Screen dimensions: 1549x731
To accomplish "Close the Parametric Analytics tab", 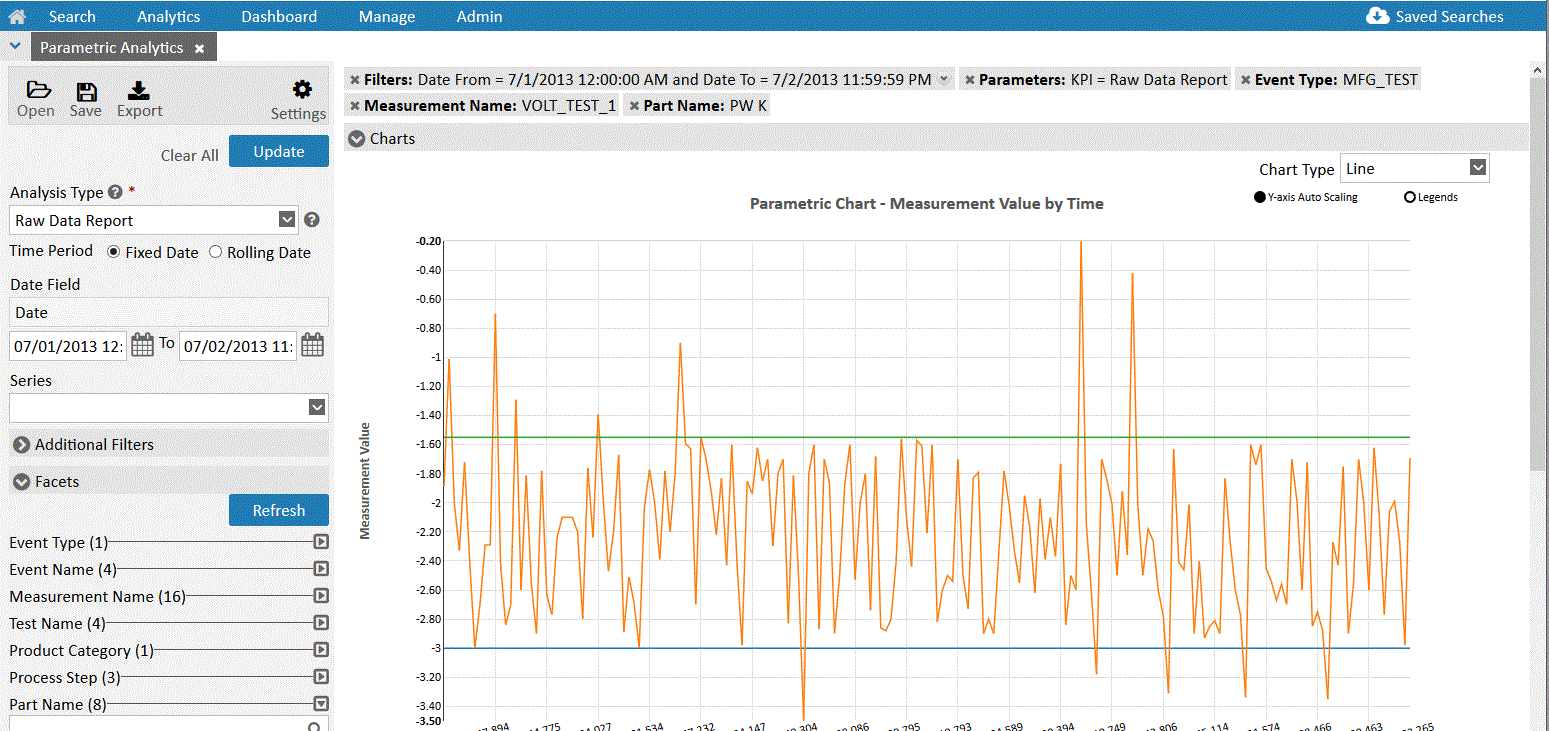I will tap(199, 48).
